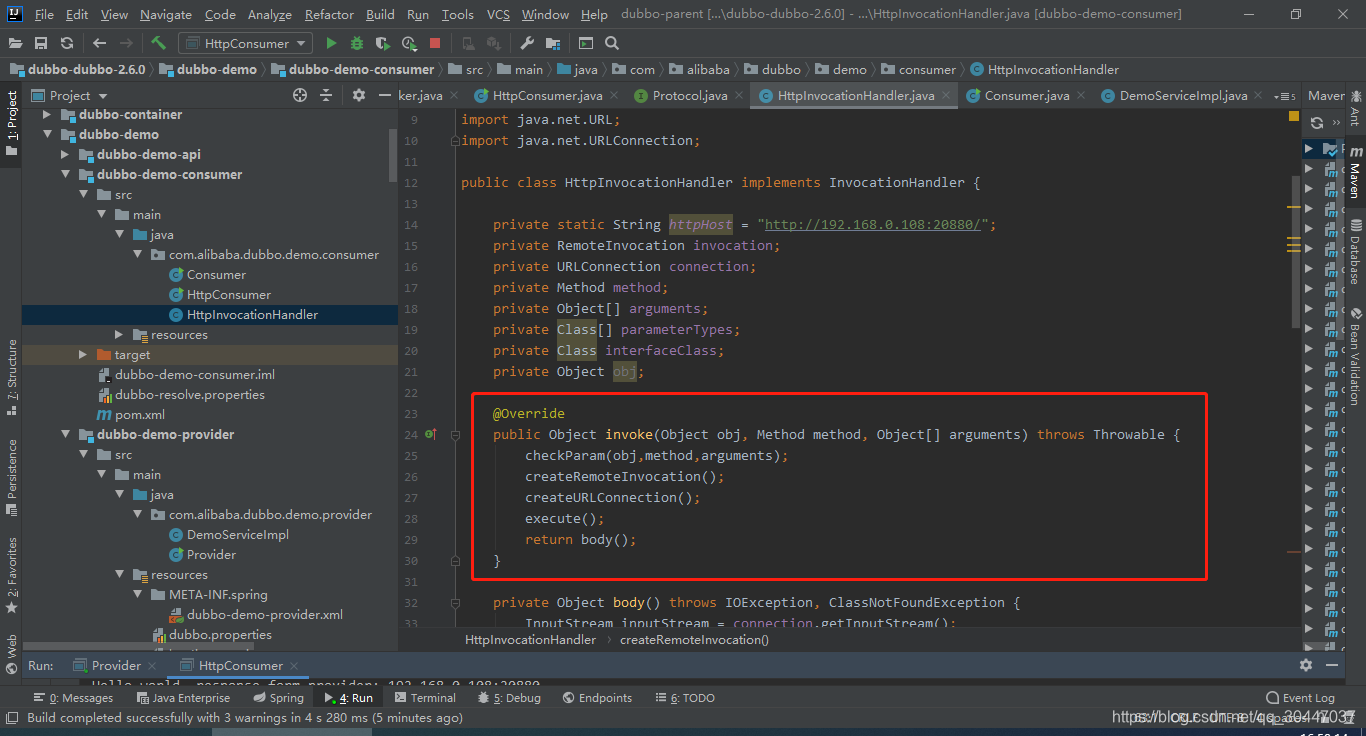Screen dimensions: 1366x736
Task: Open the Debug tool window
Action: 509,698
